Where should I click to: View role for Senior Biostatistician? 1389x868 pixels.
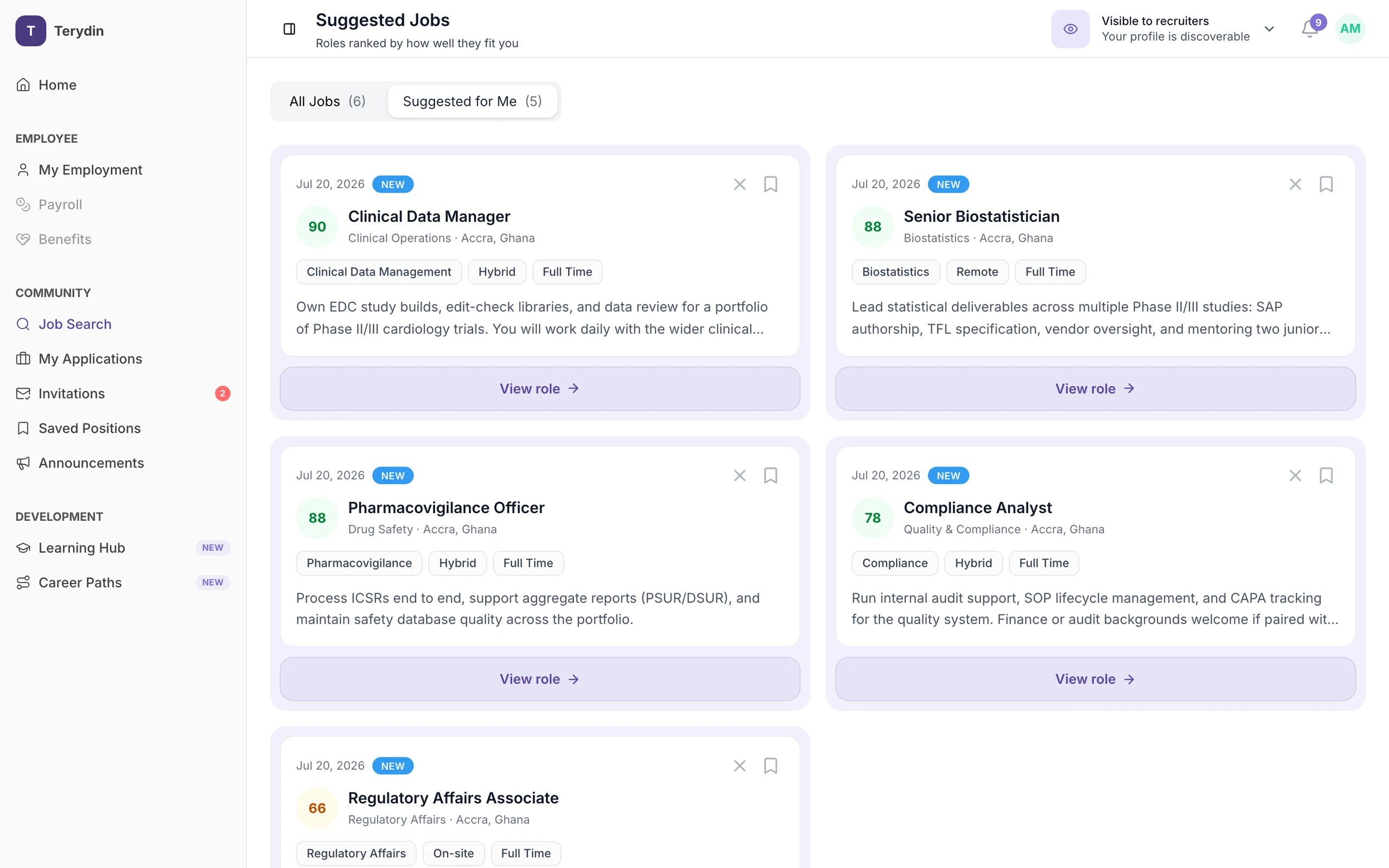click(x=1095, y=388)
